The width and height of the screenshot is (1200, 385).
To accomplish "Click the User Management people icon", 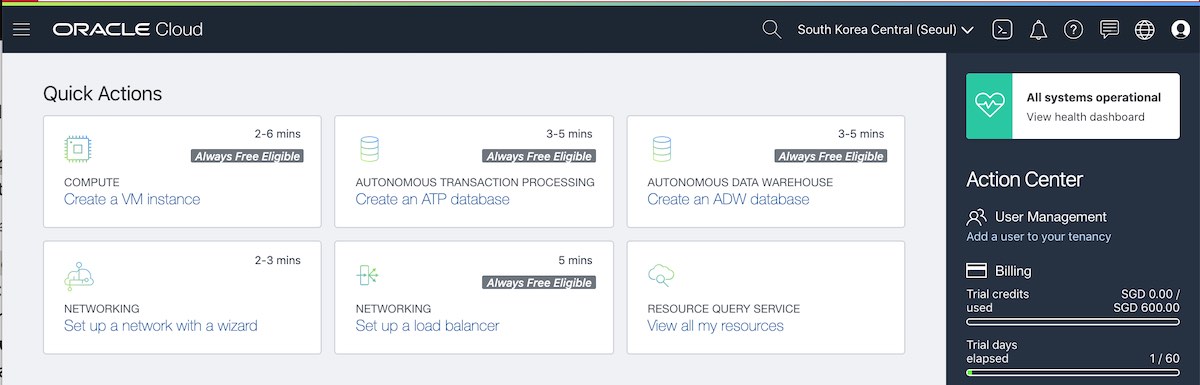I will 977,217.
